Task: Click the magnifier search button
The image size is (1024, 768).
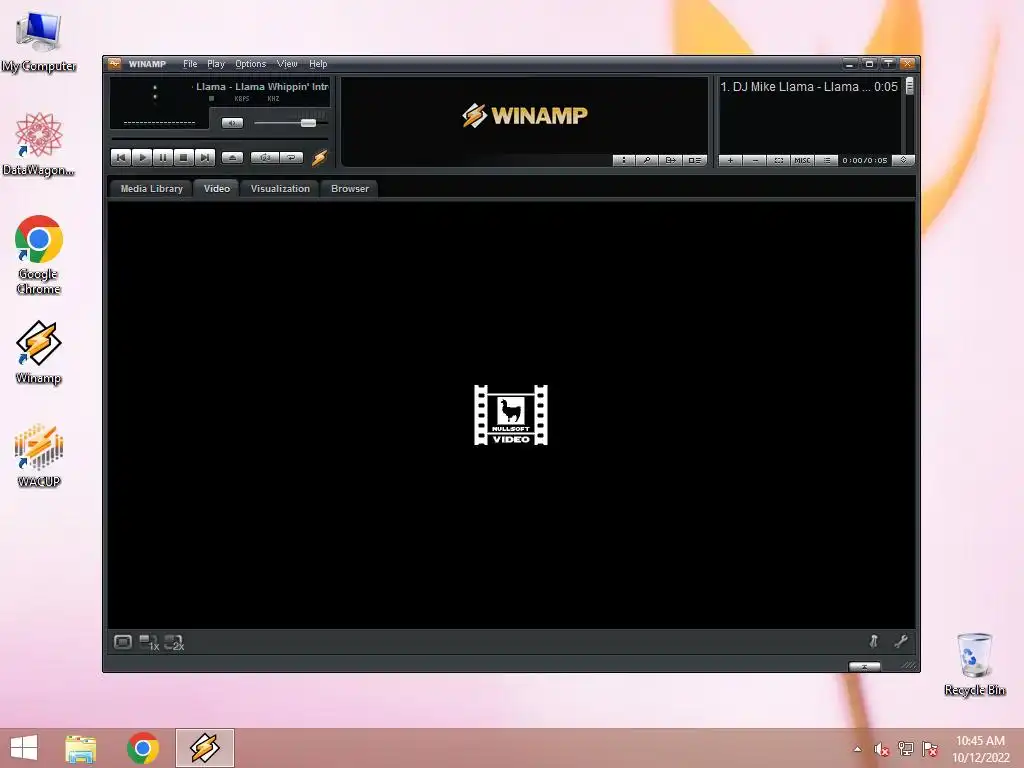Action: click(647, 160)
